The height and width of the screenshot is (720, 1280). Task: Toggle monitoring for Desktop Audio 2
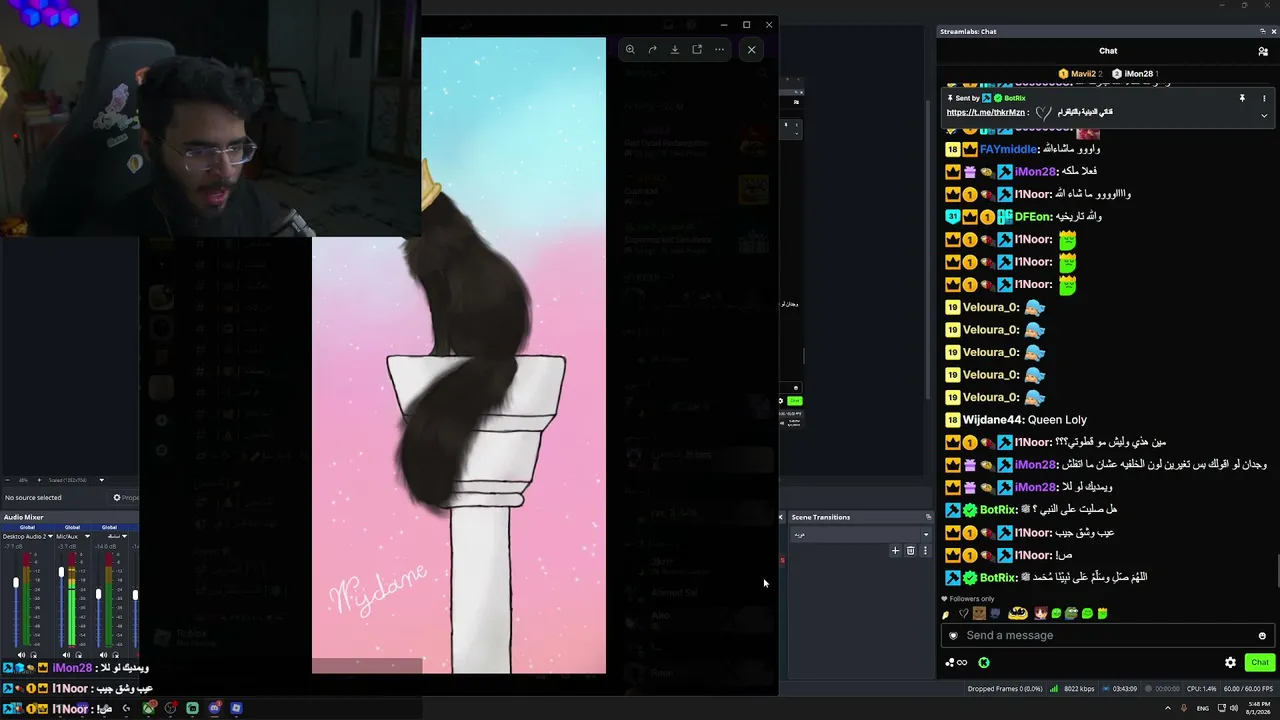(33, 655)
